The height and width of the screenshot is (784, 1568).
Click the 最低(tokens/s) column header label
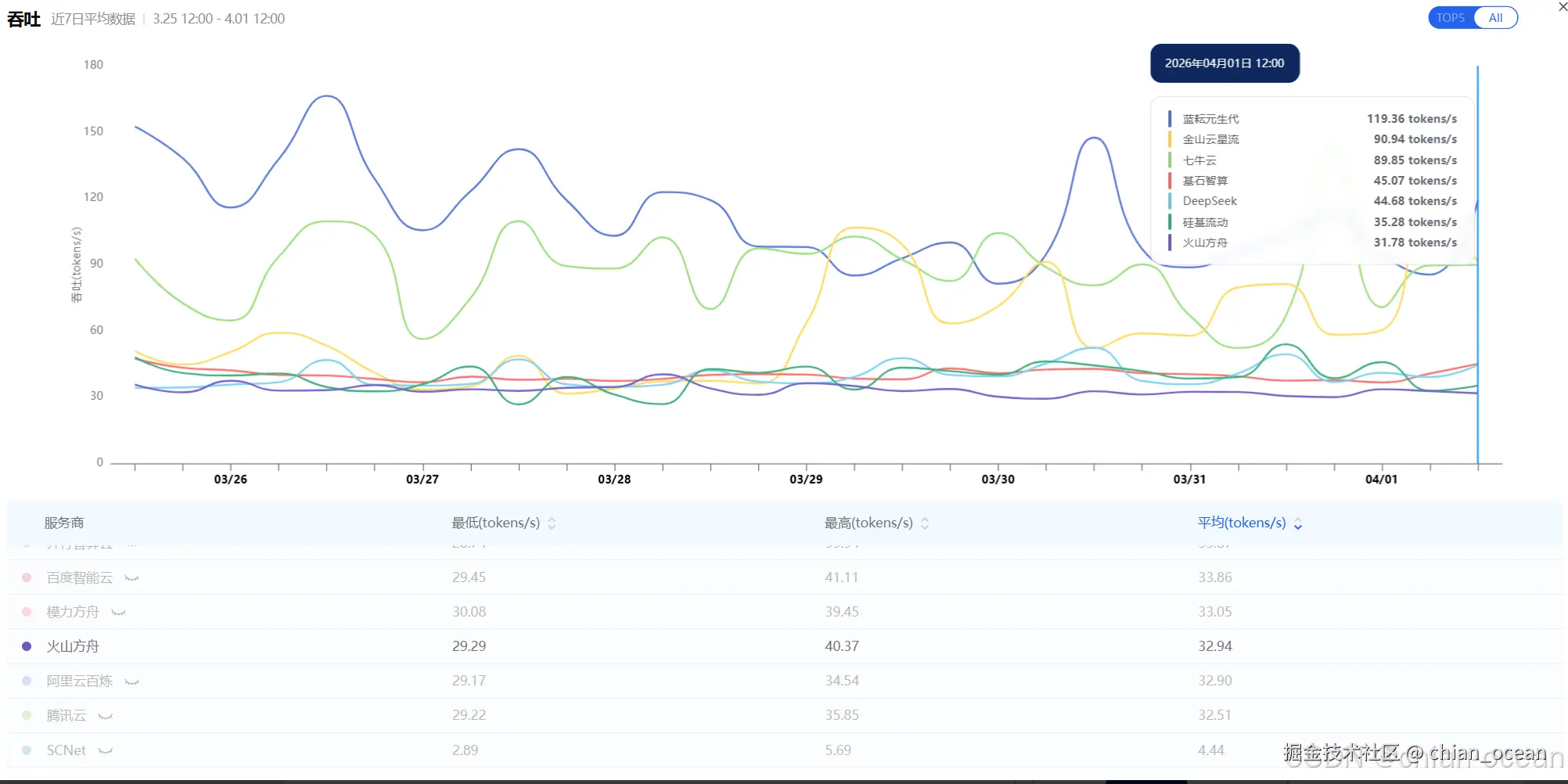pos(496,523)
